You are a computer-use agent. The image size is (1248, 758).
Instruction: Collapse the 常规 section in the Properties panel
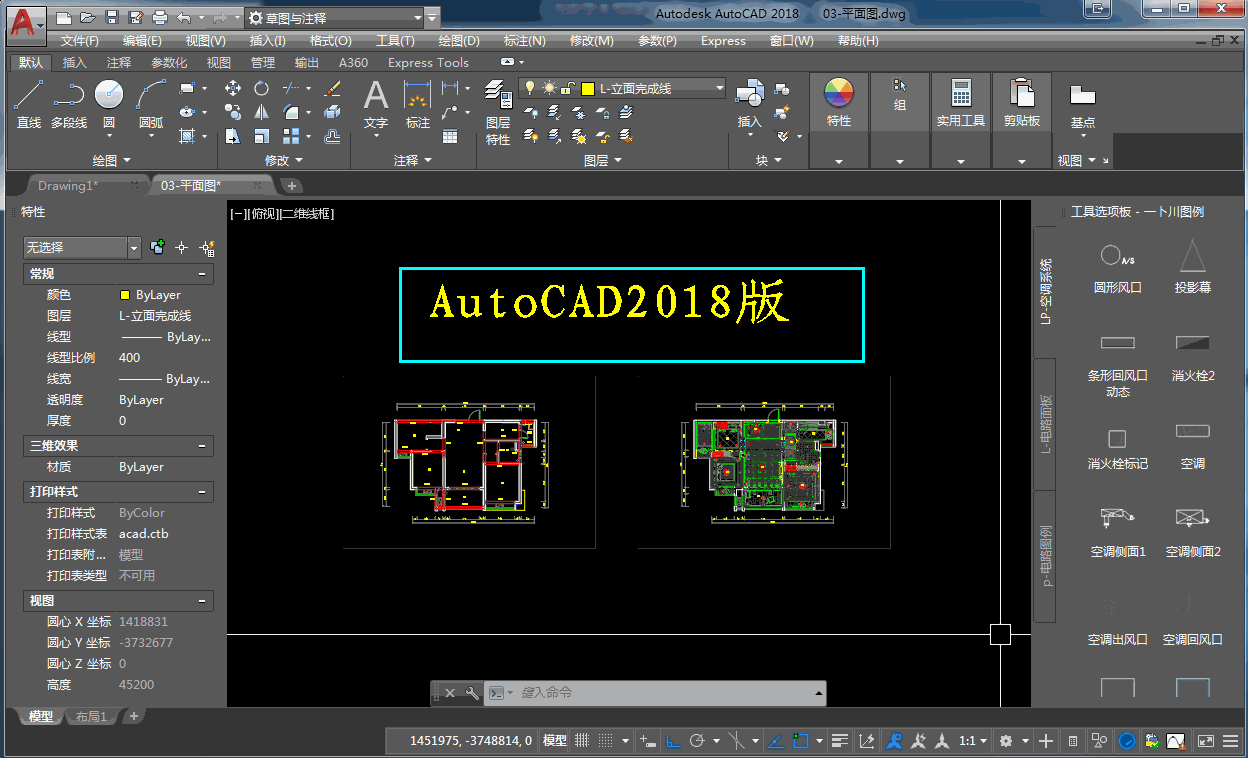point(202,274)
